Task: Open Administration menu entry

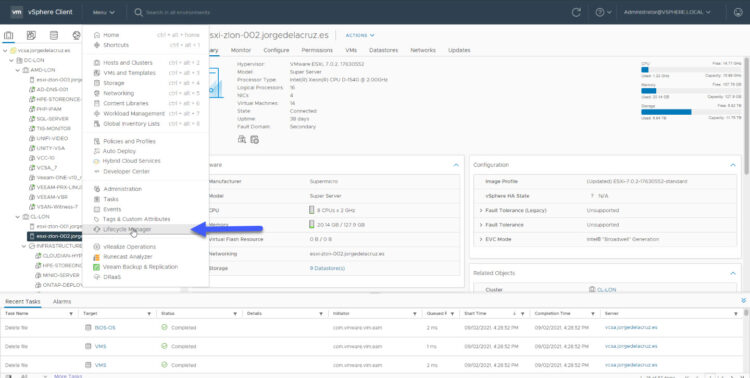Action: click(122, 189)
